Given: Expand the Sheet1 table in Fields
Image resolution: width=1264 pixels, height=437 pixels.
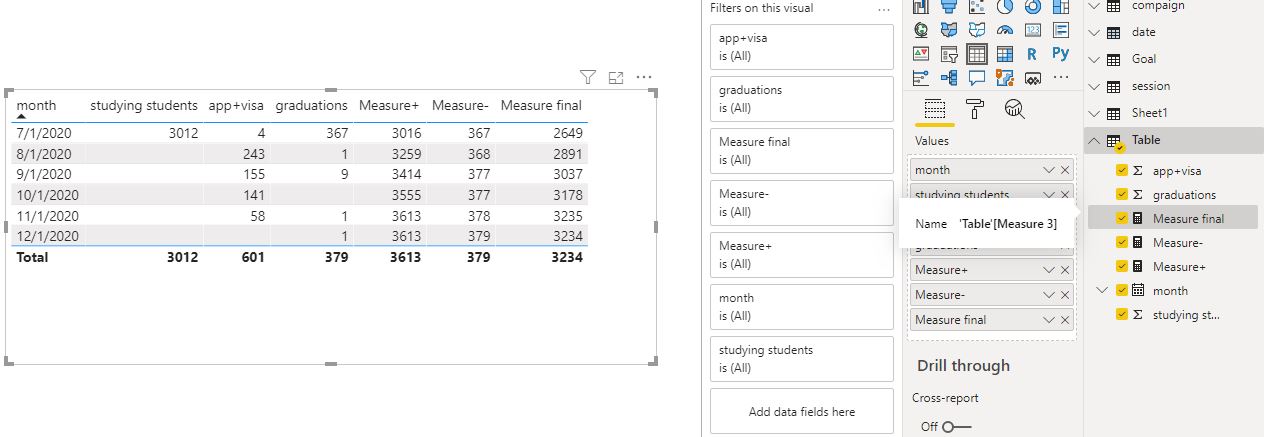Looking at the screenshot, I should [x=1094, y=113].
